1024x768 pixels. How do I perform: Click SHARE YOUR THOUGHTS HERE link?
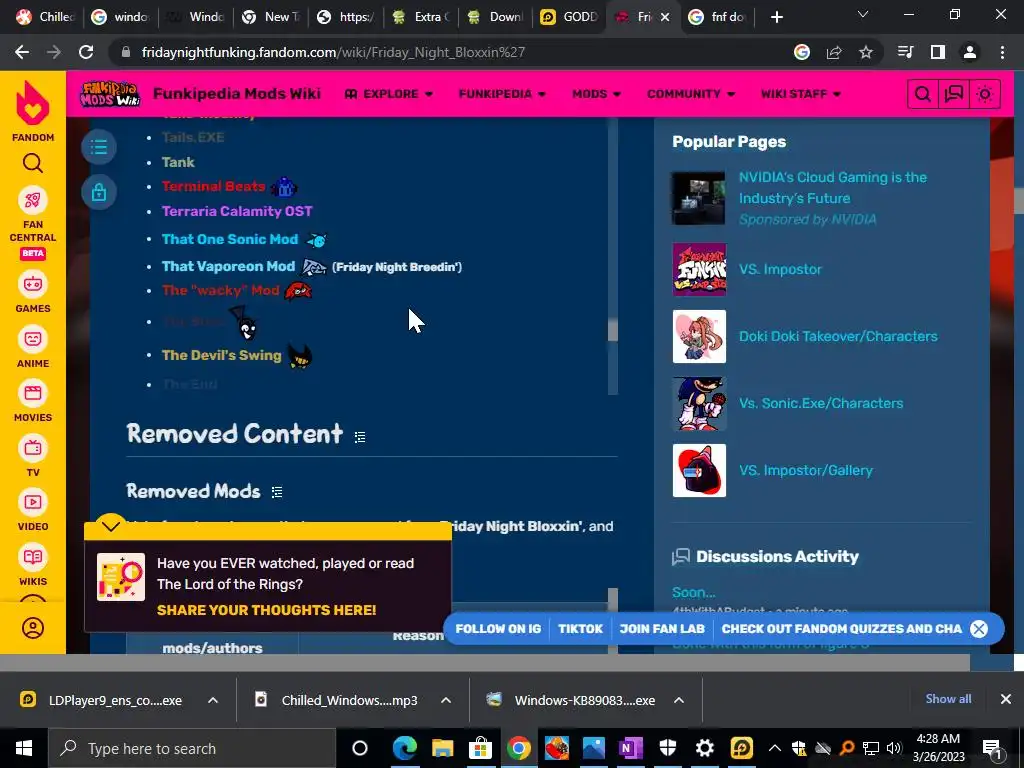coord(266,610)
